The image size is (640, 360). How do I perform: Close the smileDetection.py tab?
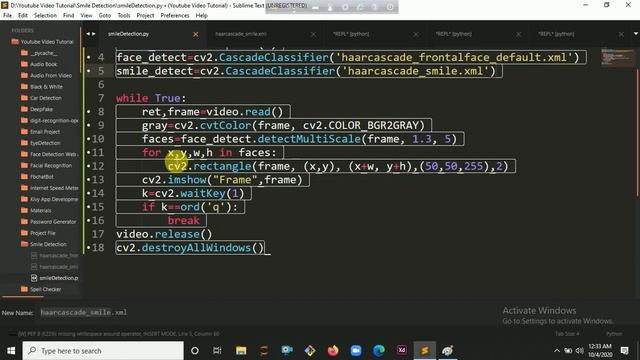click(x=196, y=34)
